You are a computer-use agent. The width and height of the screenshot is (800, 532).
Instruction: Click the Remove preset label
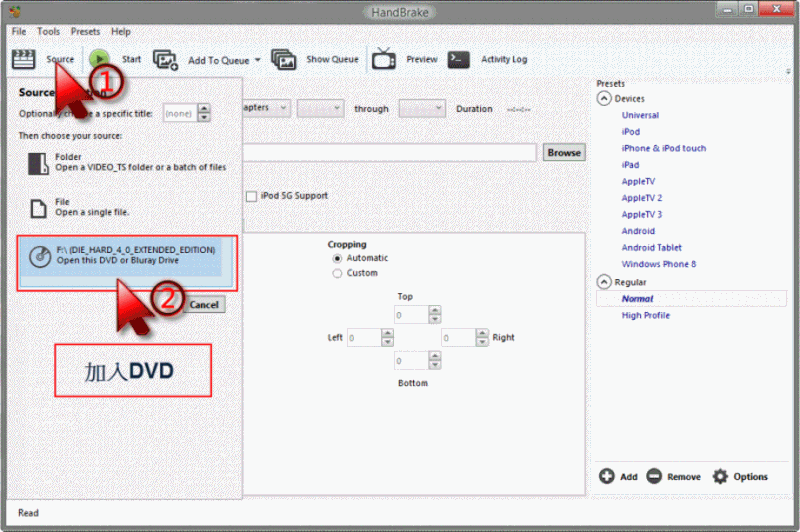click(684, 476)
